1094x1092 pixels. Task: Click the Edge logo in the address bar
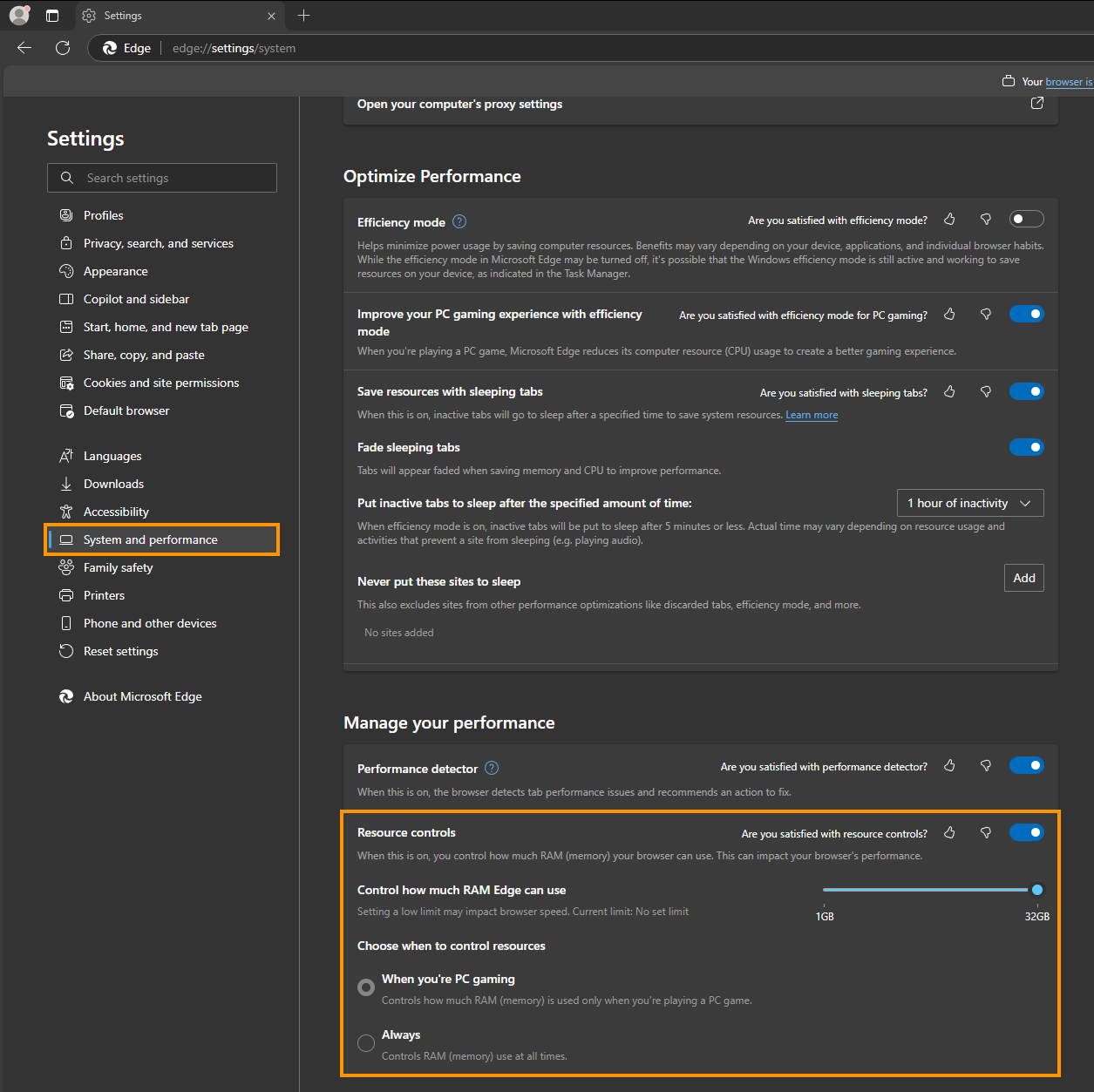tap(110, 48)
